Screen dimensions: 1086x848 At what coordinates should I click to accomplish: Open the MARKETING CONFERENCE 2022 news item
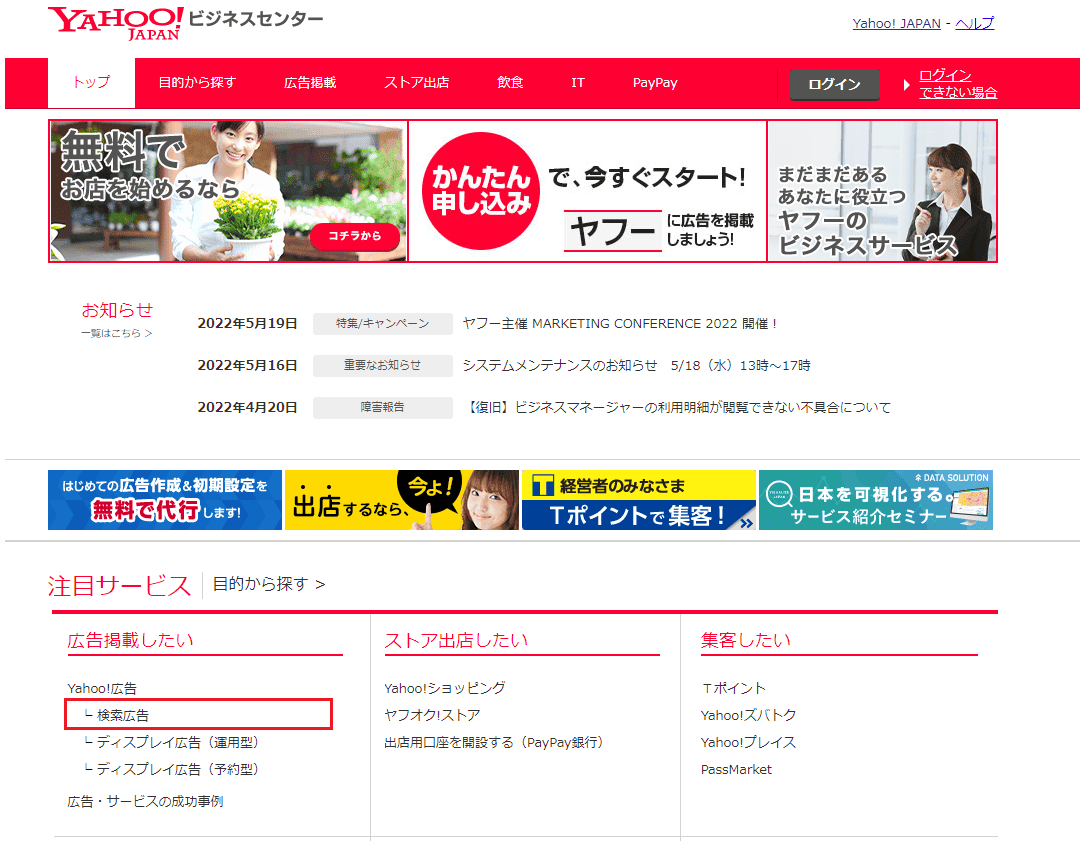(x=619, y=323)
